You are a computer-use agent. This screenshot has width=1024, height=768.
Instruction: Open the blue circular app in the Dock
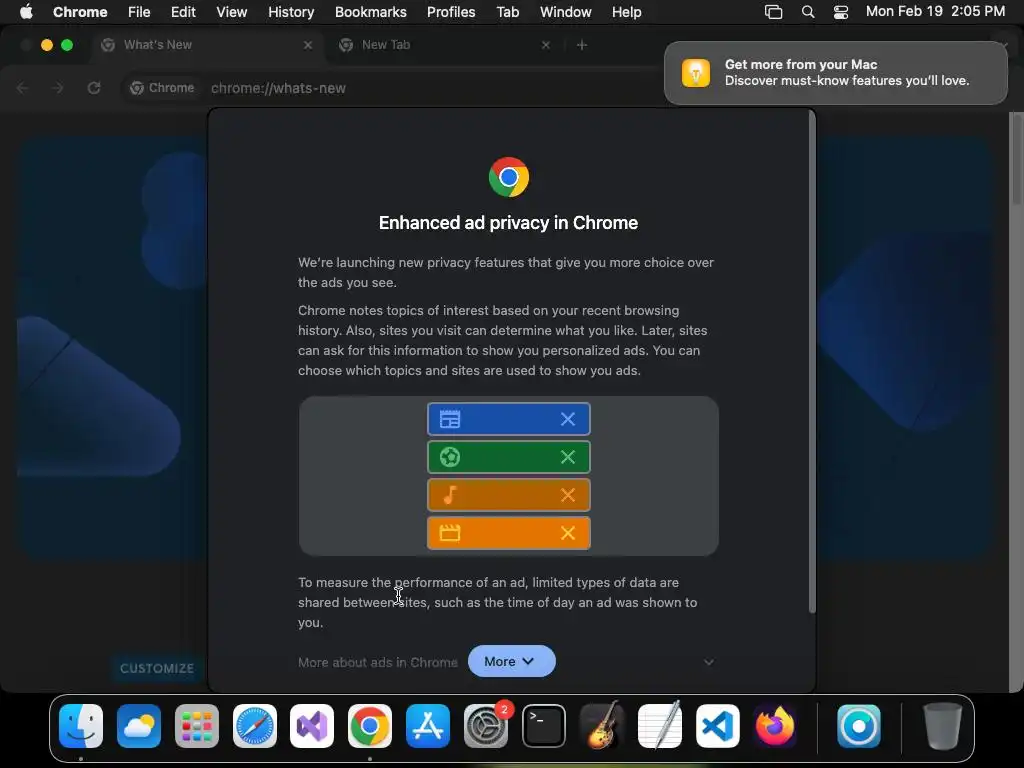click(859, 726)
